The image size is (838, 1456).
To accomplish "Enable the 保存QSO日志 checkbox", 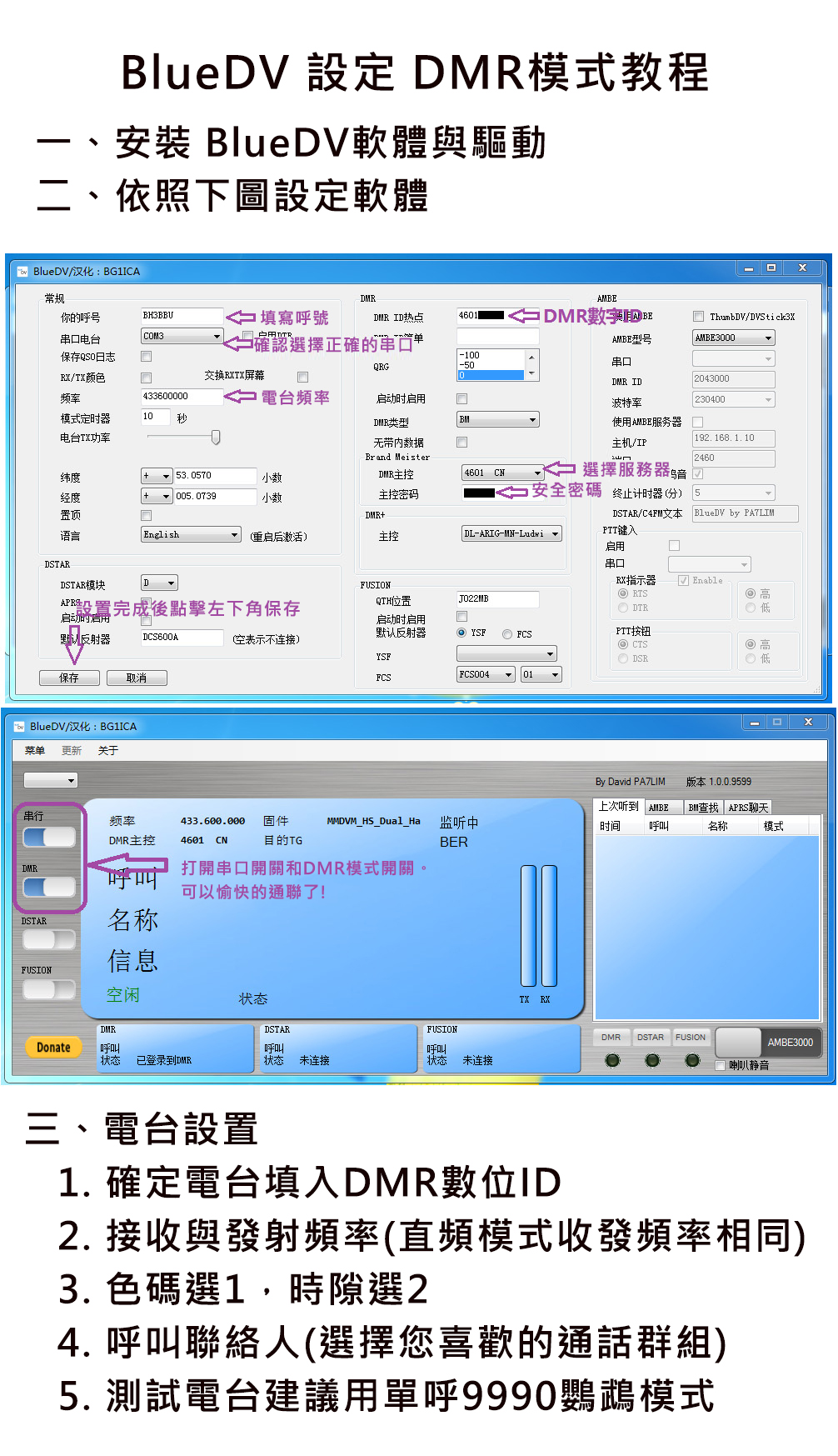I will [x=147, y=357].
